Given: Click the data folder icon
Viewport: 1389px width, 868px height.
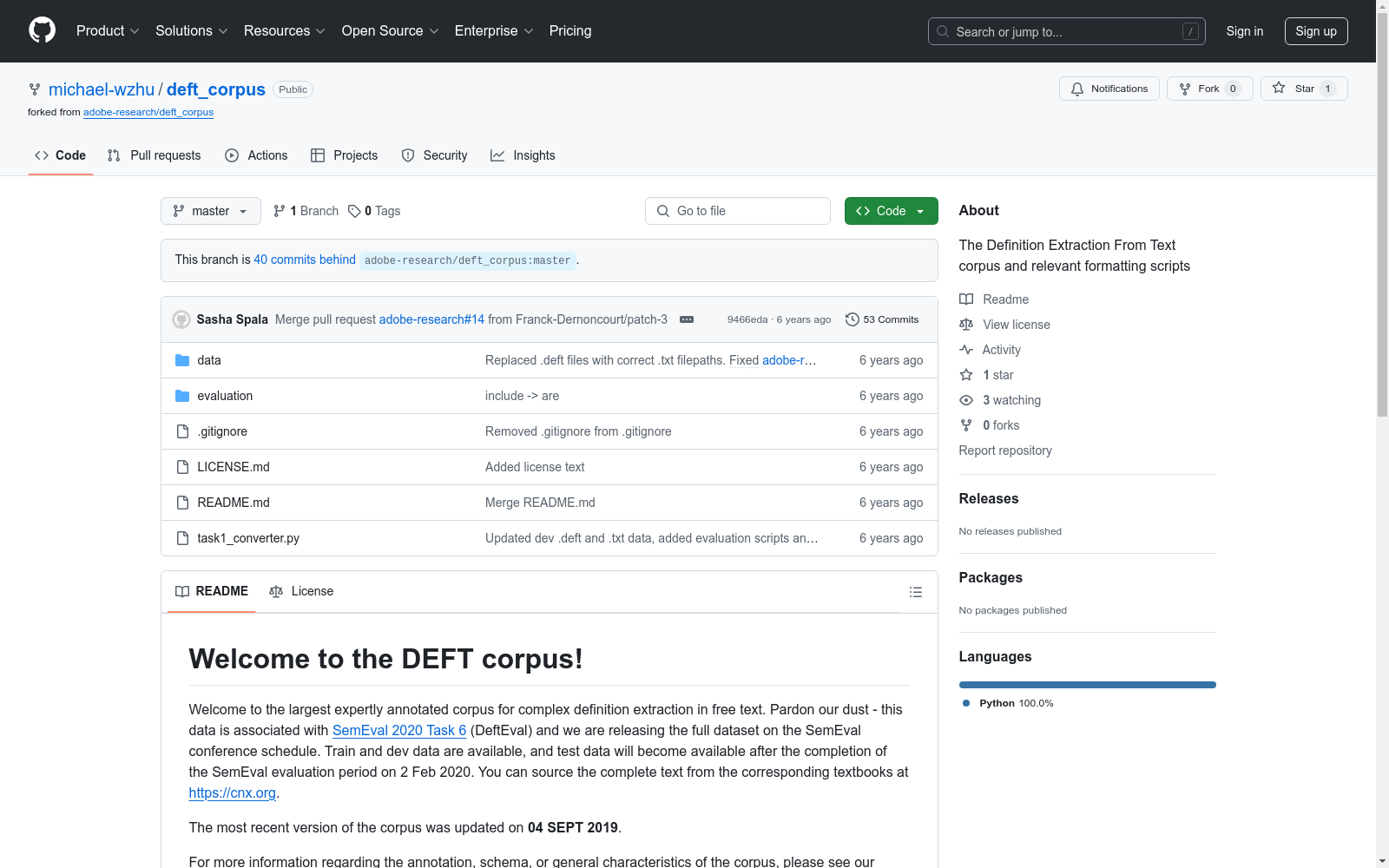Looking at the screenshot, I should tap(182, 360).
